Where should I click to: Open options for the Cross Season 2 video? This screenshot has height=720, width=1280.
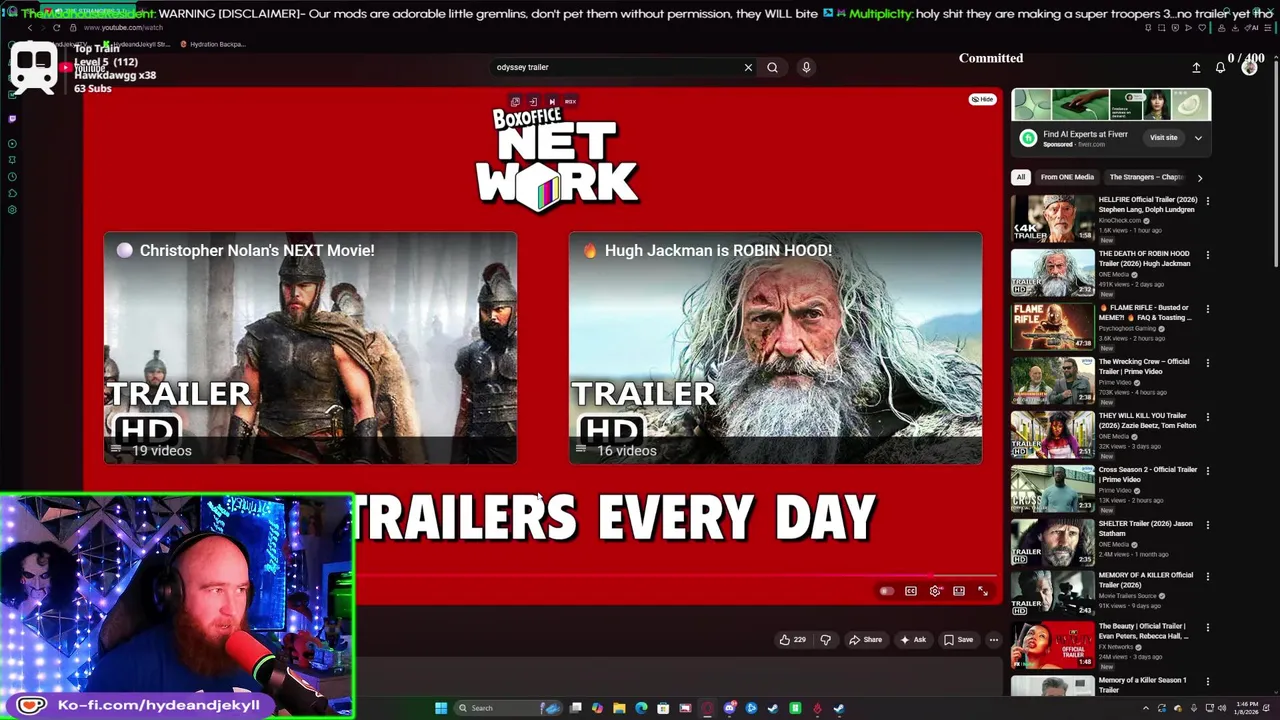(1207, 471)
